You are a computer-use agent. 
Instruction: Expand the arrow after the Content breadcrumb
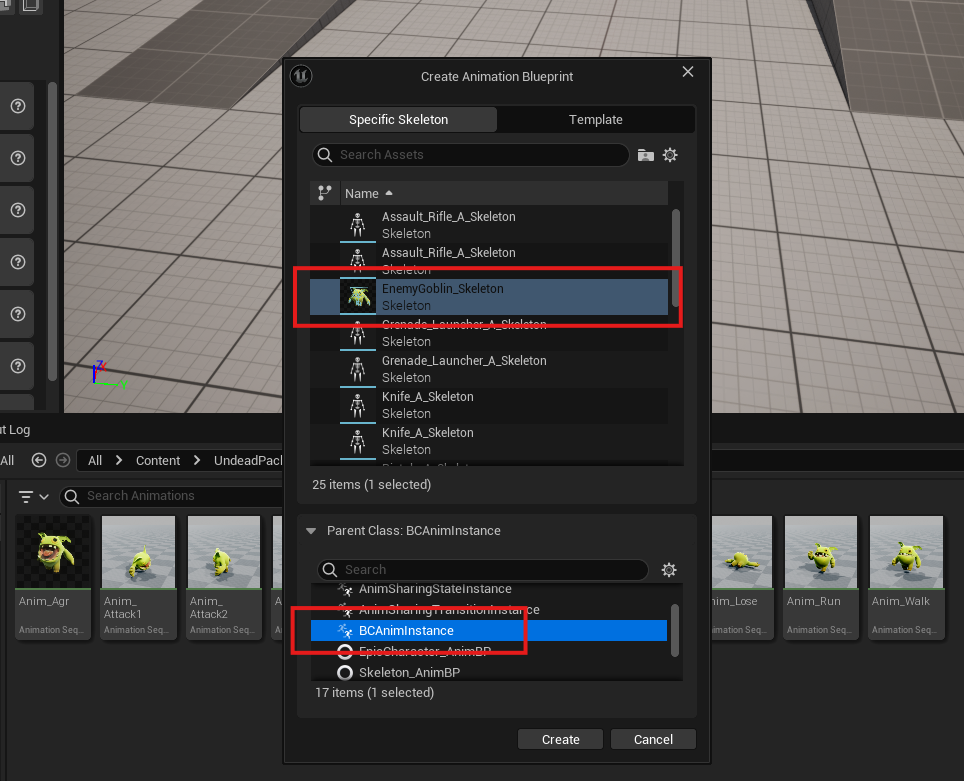pos(197,460)
